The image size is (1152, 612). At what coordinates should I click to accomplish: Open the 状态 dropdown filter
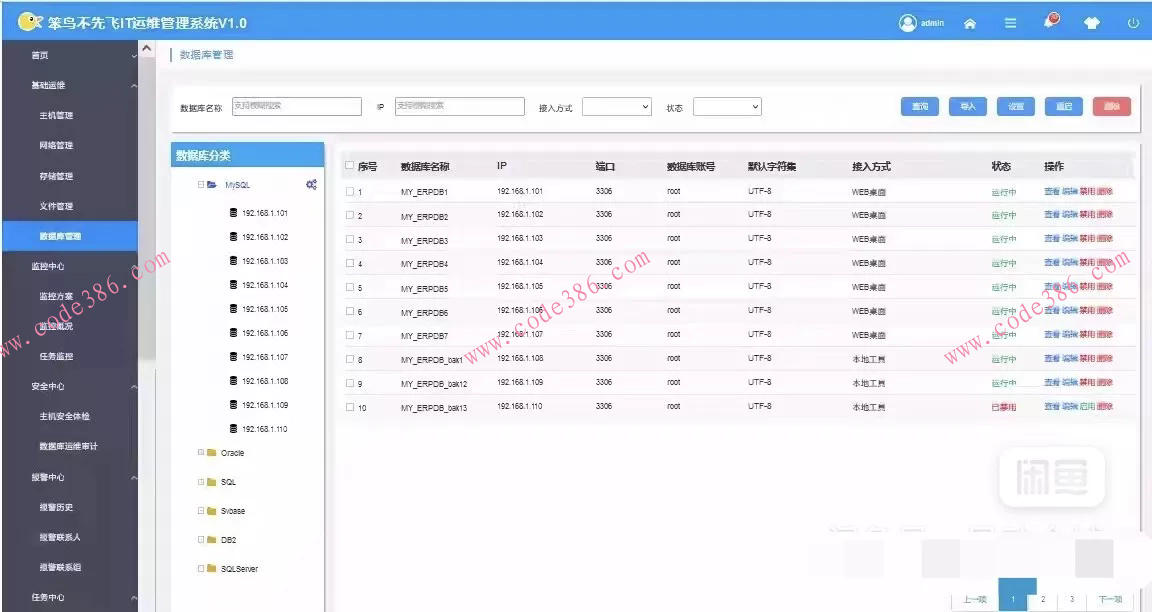[x=727, y=106]
